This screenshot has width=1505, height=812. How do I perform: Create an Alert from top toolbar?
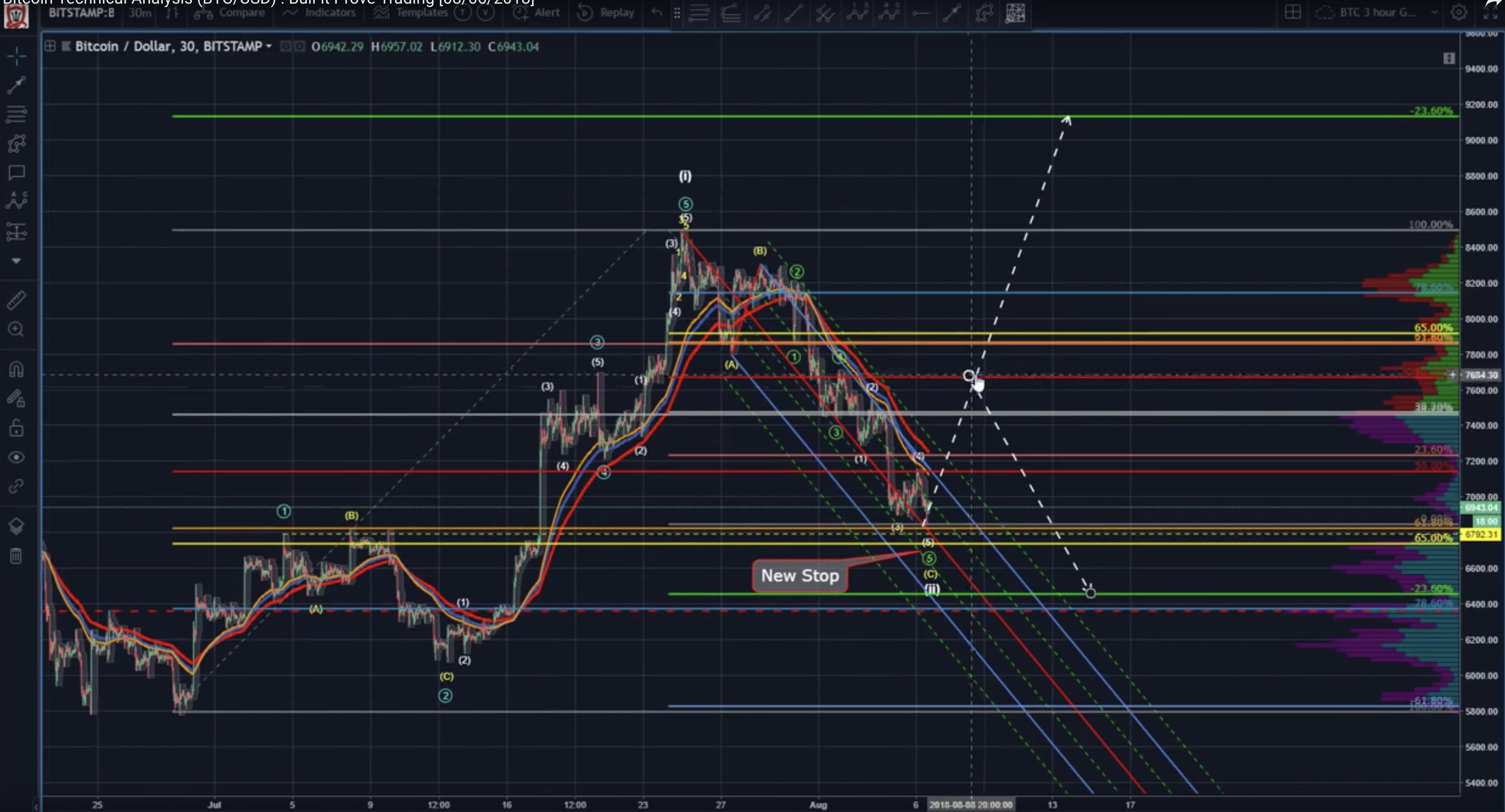536,13
